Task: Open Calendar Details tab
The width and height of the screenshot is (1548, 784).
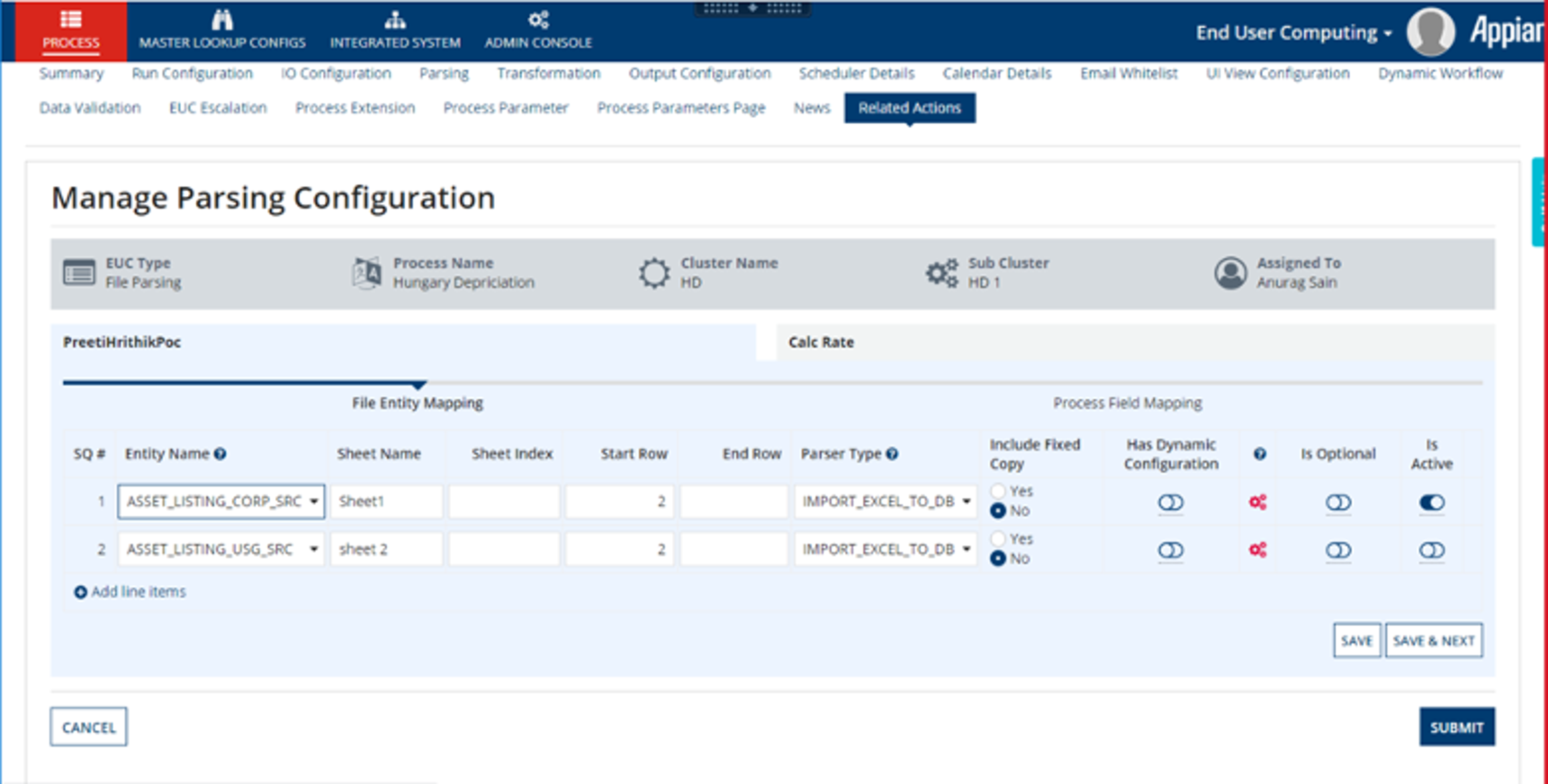Action: coord(997,73)
